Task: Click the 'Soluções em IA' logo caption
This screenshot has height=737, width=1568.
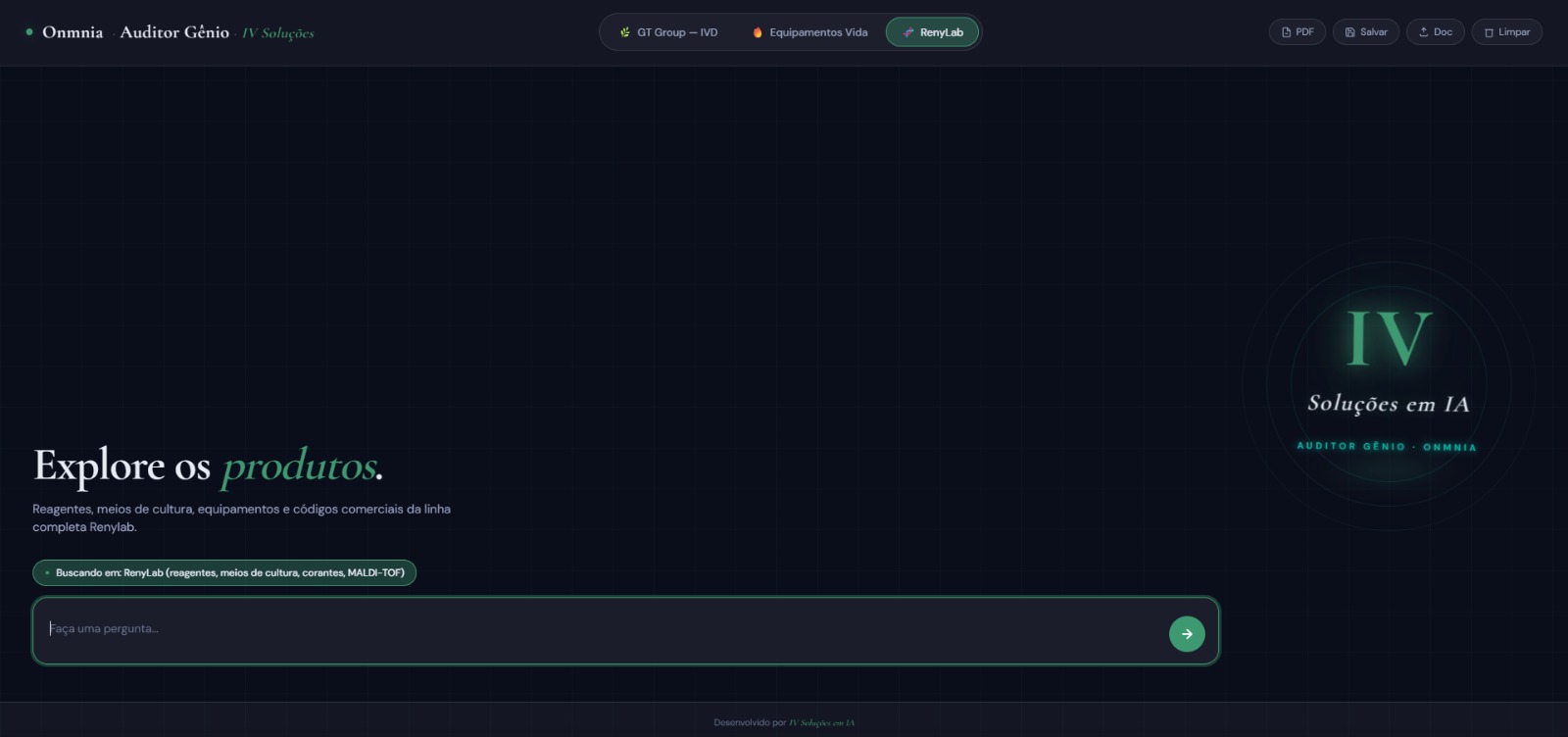Action: pos(1389,404)
